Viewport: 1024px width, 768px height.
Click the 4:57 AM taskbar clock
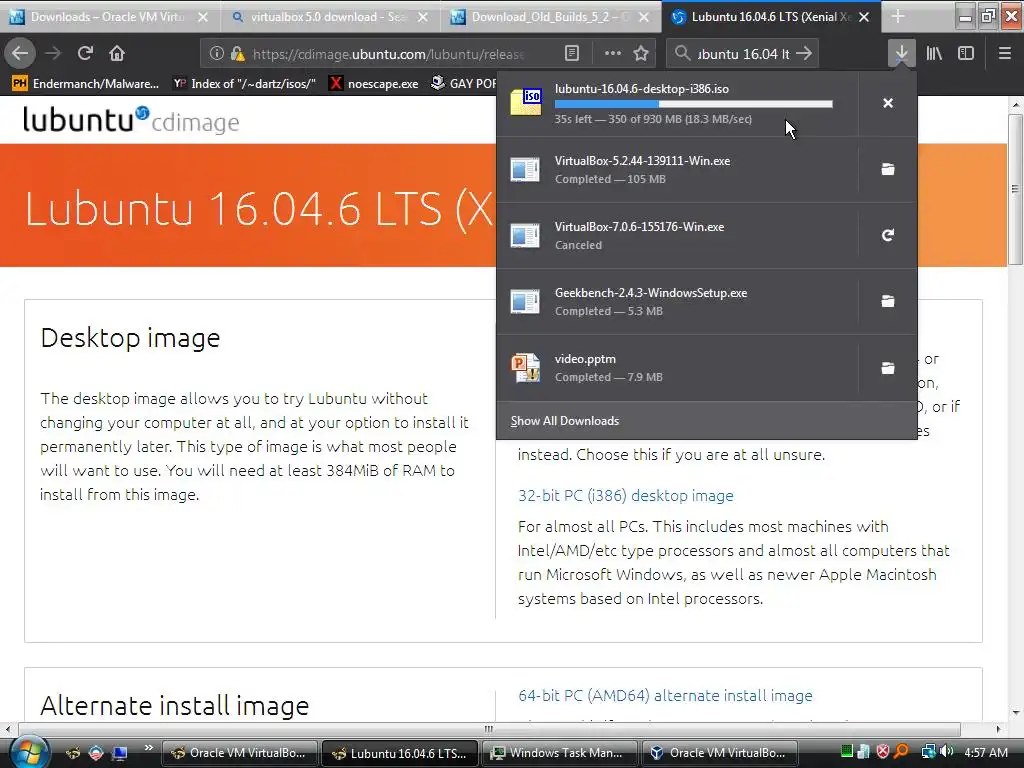pos(985,752)
